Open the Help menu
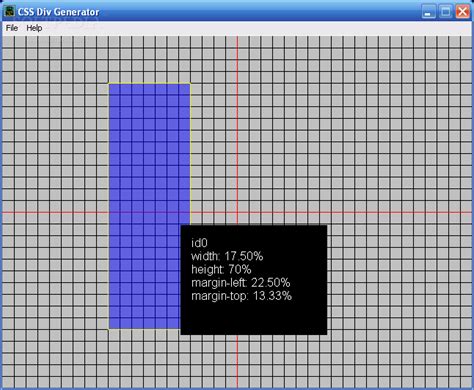Screen dimensions: 474x390 pyautogui.click(x=34, y=28)
